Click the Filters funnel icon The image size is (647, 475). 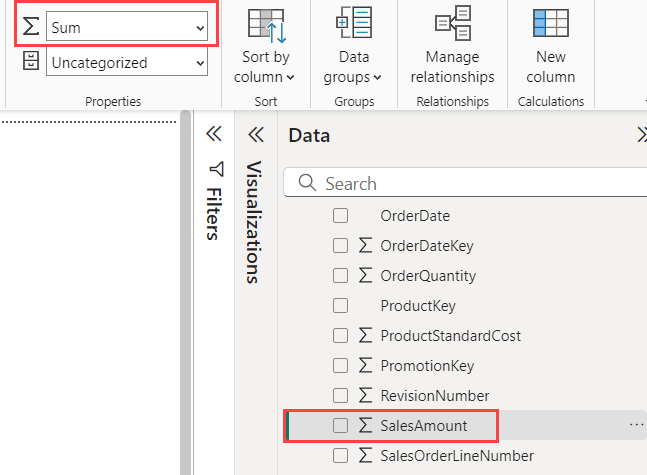[x=213, y=169]
